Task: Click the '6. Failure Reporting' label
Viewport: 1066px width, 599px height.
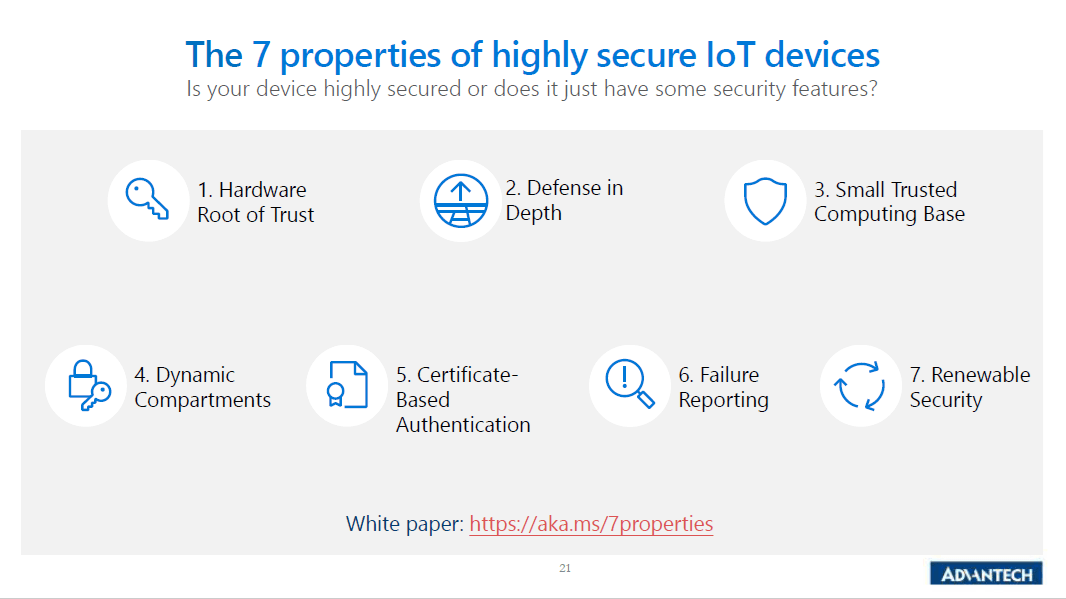Action: click(x=723, y=387)
